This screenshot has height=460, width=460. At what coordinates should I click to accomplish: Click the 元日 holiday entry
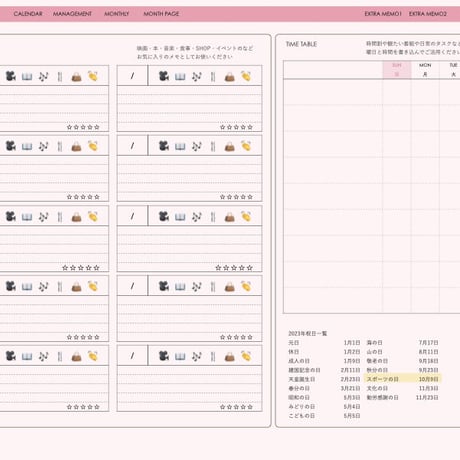click(294, 343)
